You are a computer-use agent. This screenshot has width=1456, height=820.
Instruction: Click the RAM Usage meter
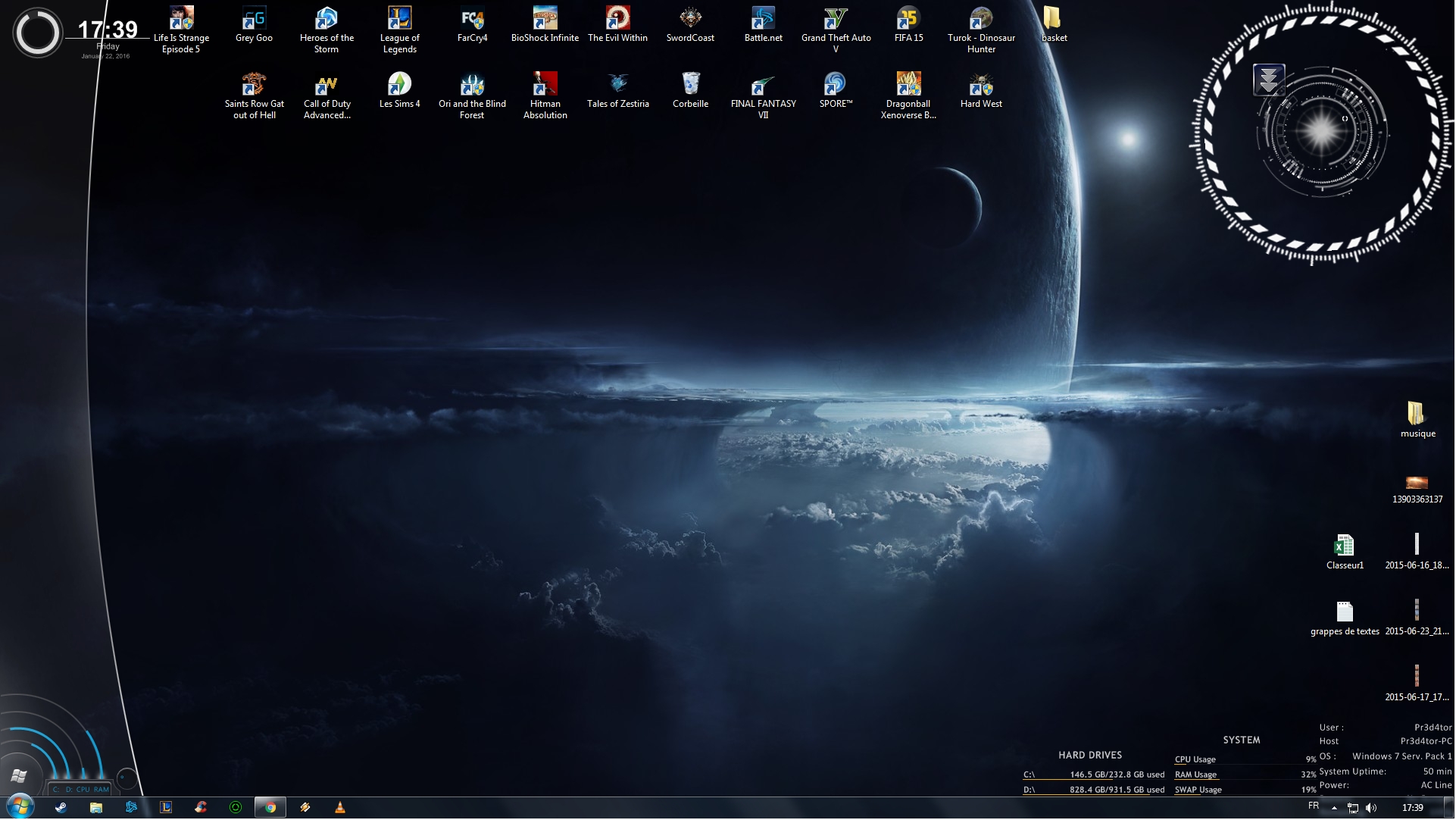(x=1246, y=775)
